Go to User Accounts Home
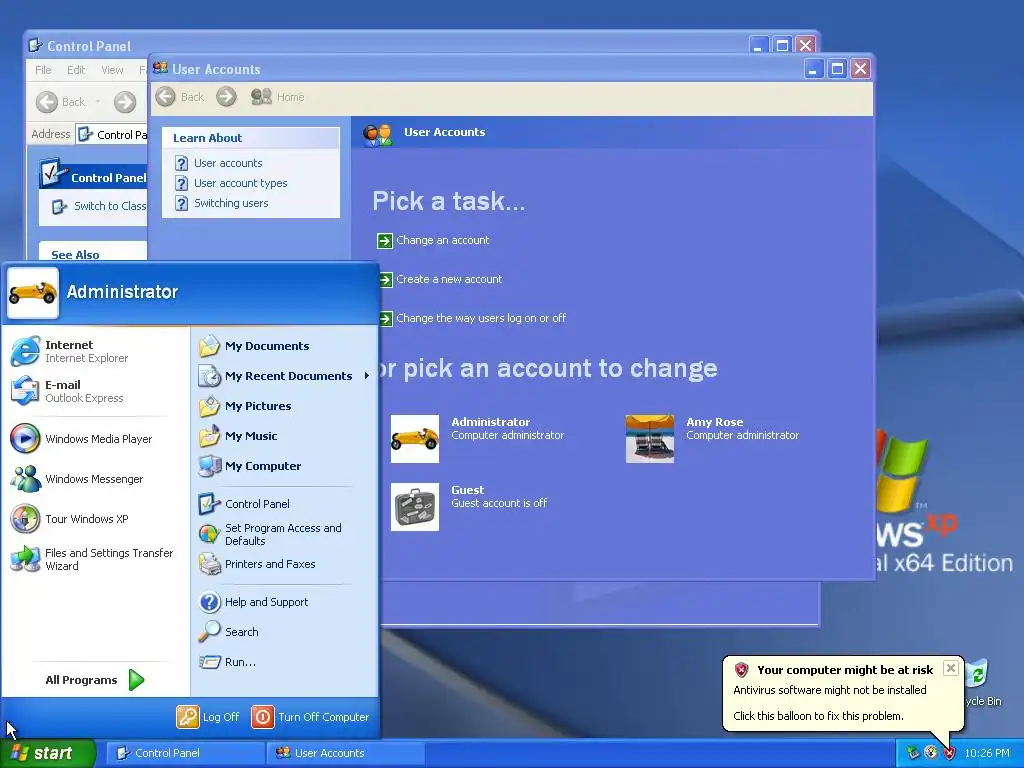The width and height of the screenshot is (1024, 768). pos(278,97)
